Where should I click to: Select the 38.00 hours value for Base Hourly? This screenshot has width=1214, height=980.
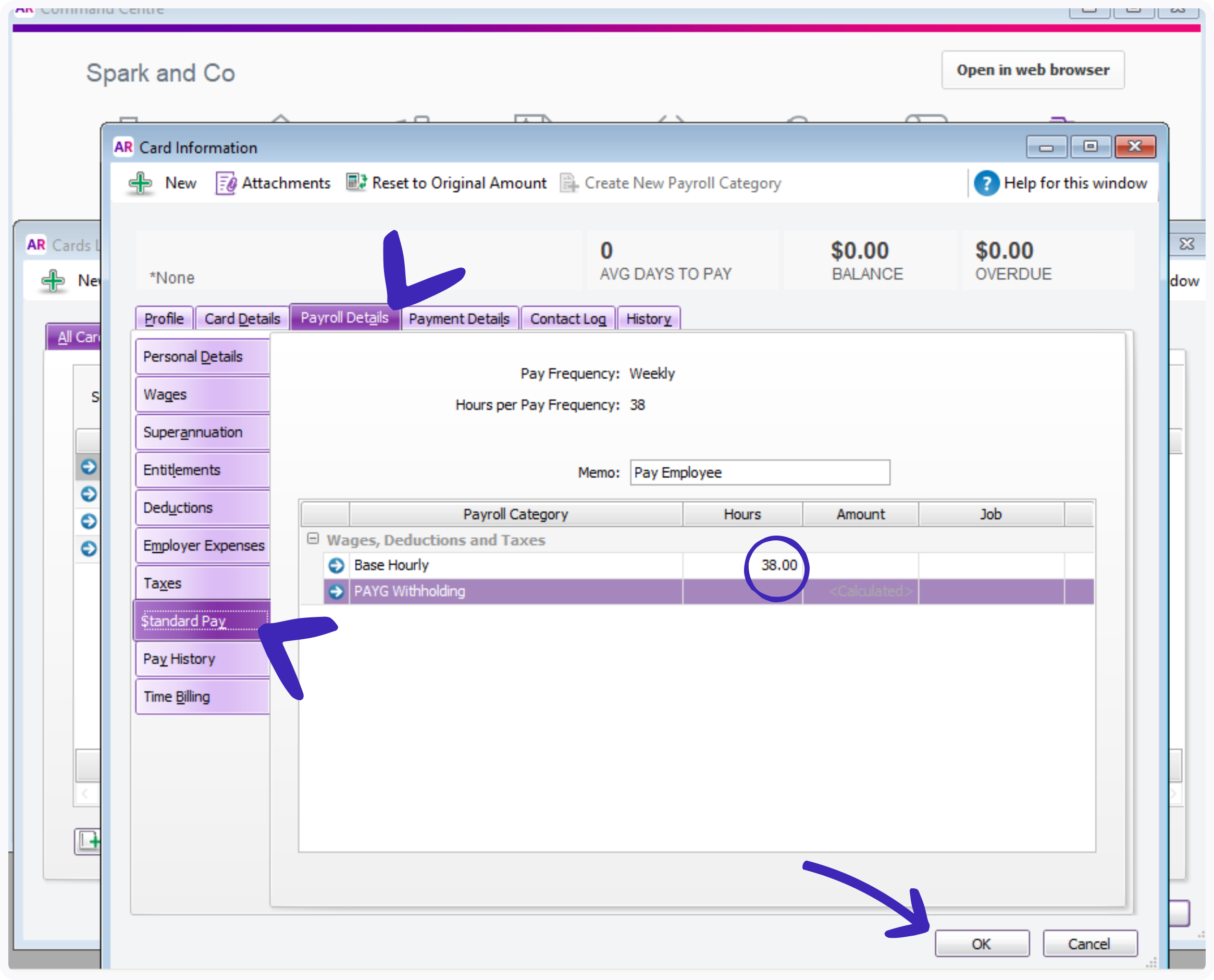tap(779, 565)
